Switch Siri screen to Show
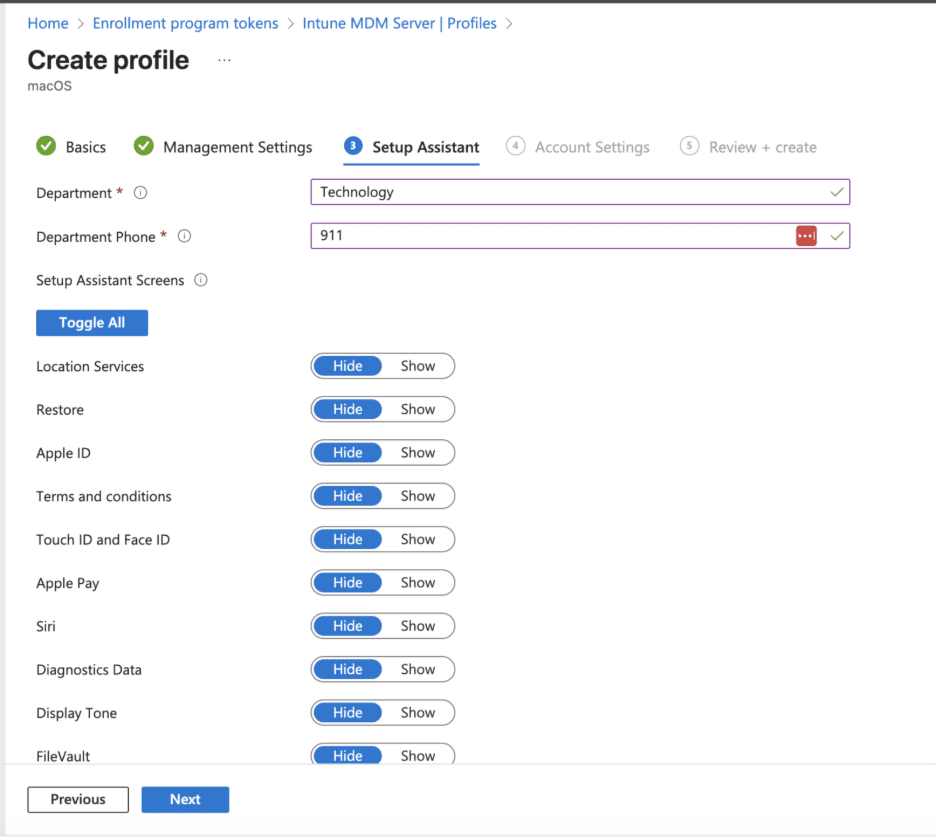 point(418,626)
